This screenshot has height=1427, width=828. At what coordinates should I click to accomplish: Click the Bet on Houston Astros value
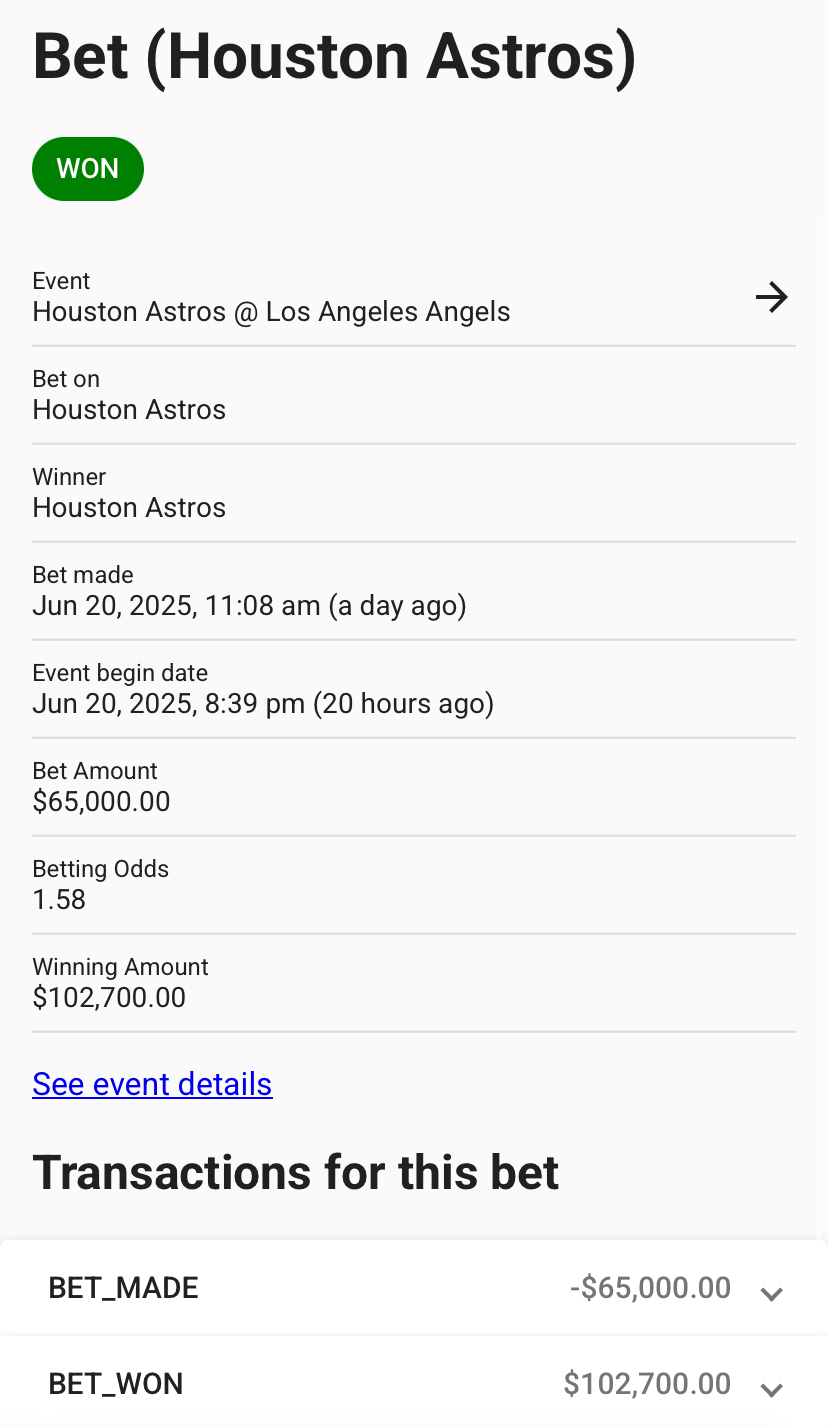click(129, 410)
